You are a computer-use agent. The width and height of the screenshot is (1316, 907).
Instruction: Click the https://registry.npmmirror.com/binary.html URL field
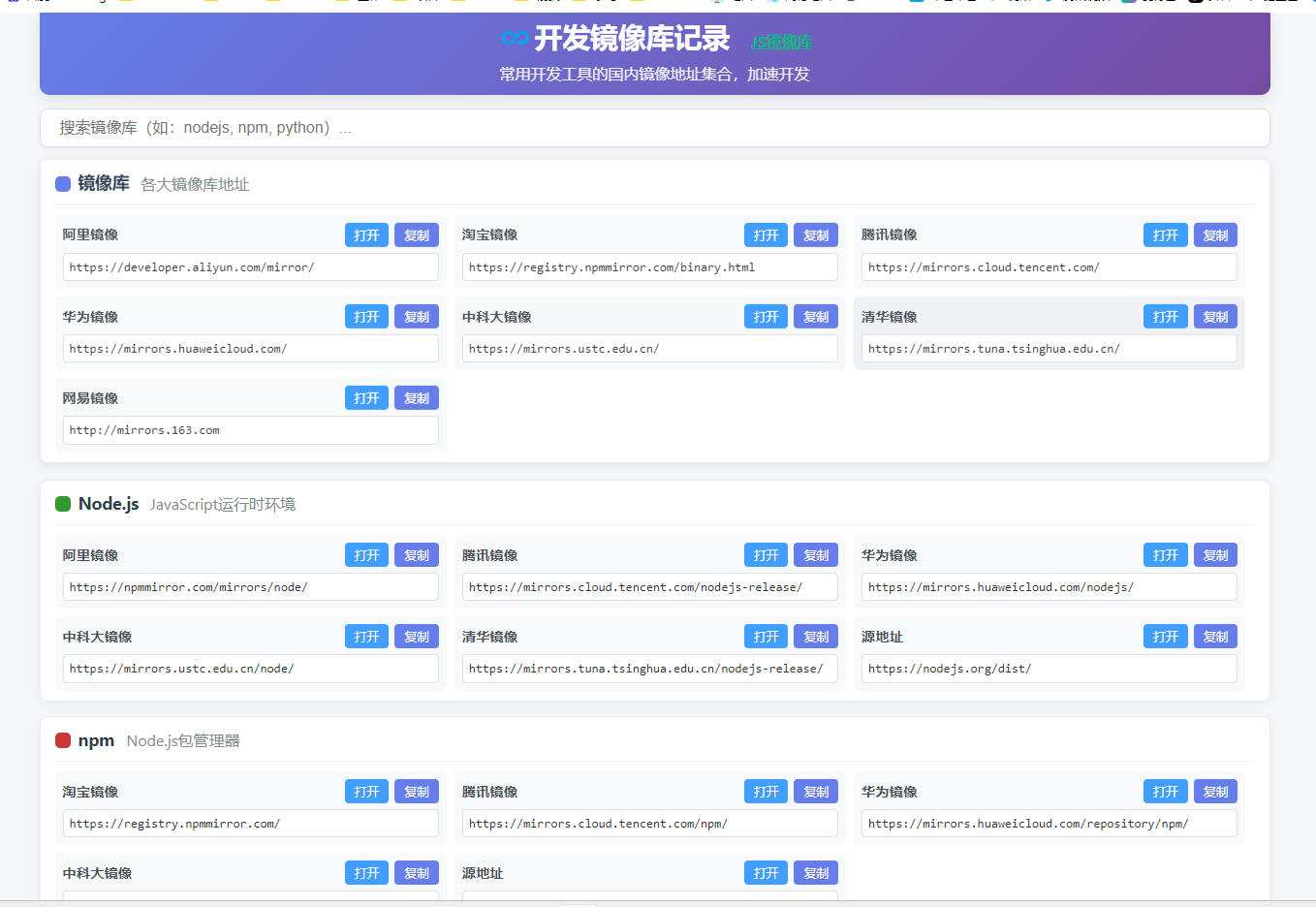[x=650, y=267]
